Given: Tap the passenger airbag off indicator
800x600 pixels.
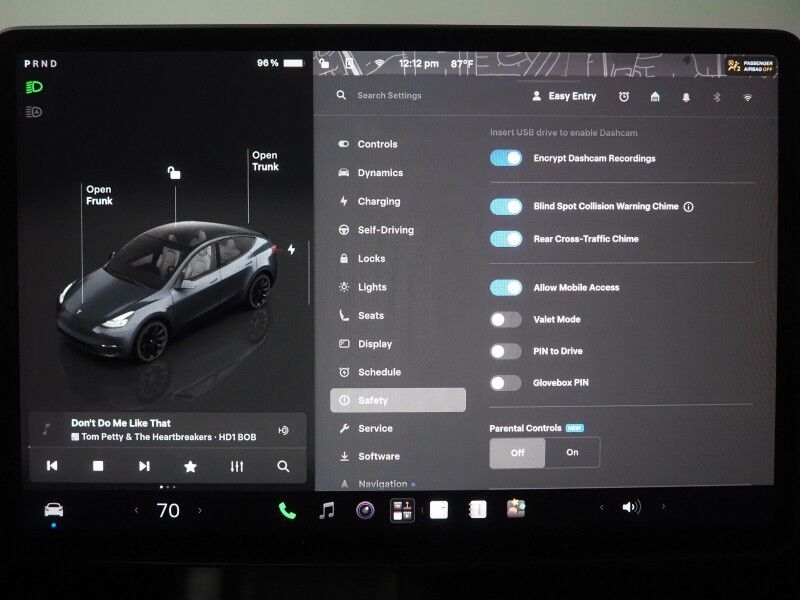Looking at the screenshot, I should click(751, 66).
